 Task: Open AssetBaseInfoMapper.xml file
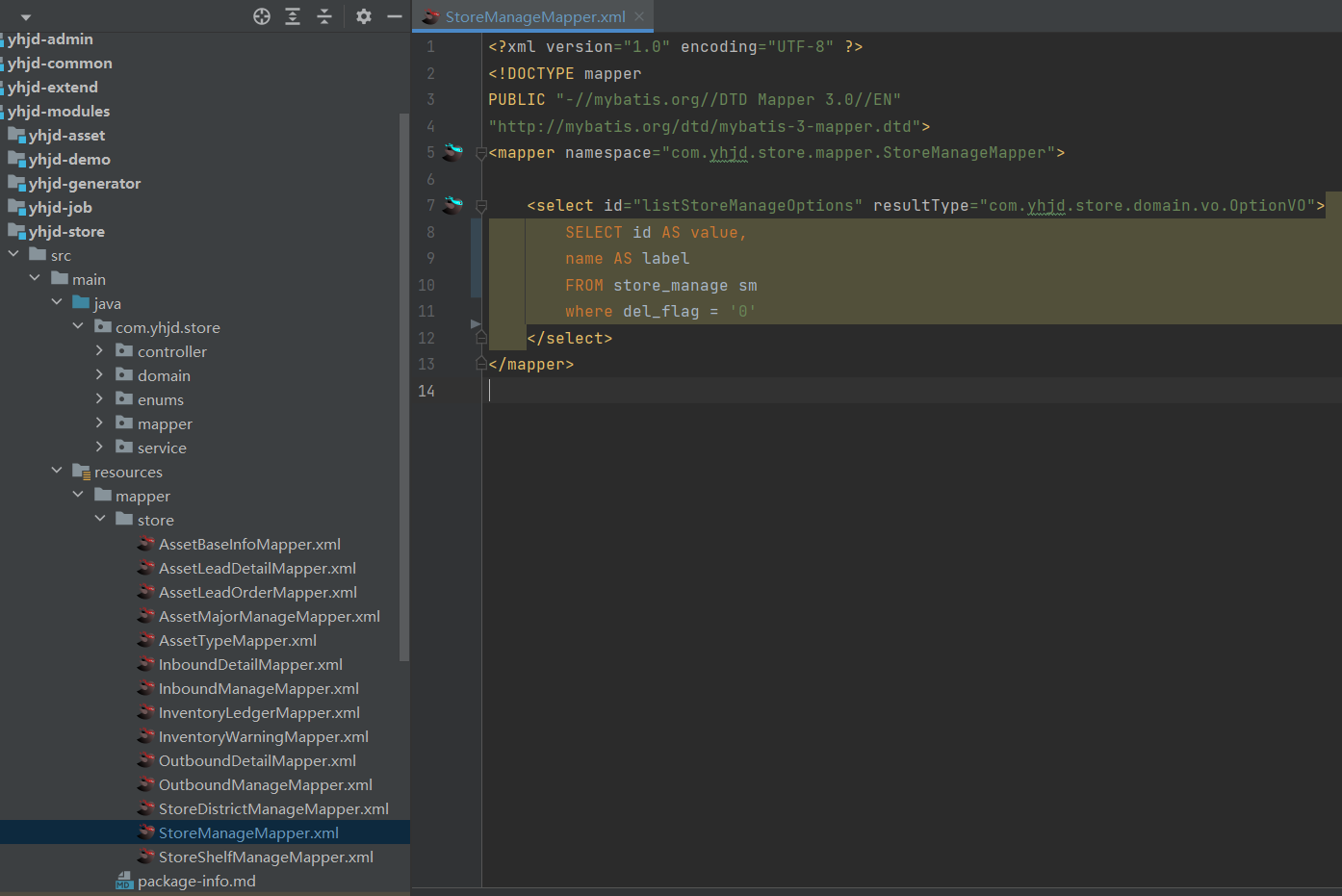[x=249, y=544]
